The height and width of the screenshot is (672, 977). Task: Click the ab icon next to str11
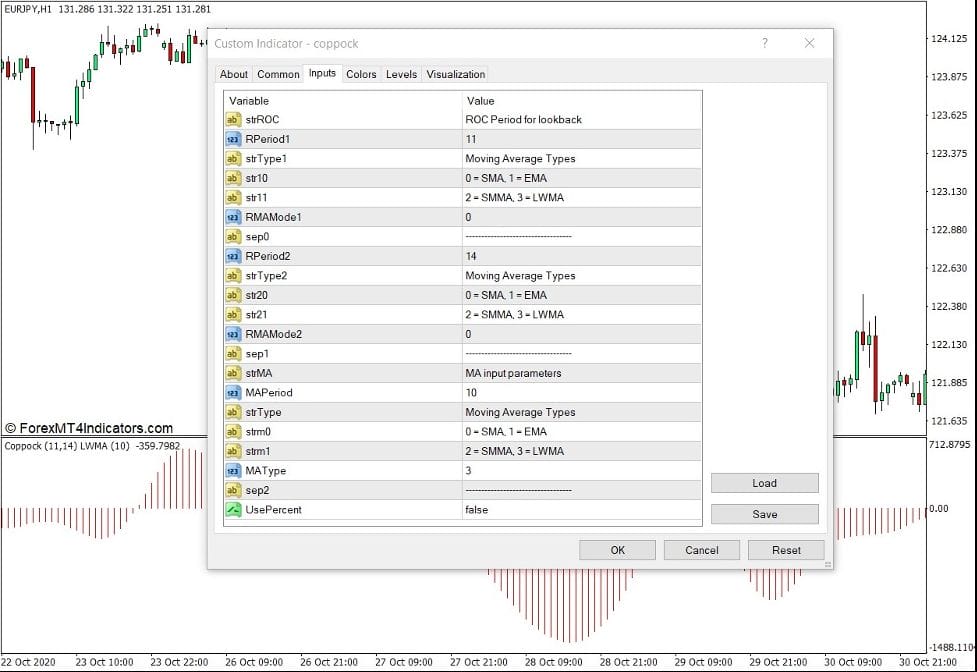[232, 197]
